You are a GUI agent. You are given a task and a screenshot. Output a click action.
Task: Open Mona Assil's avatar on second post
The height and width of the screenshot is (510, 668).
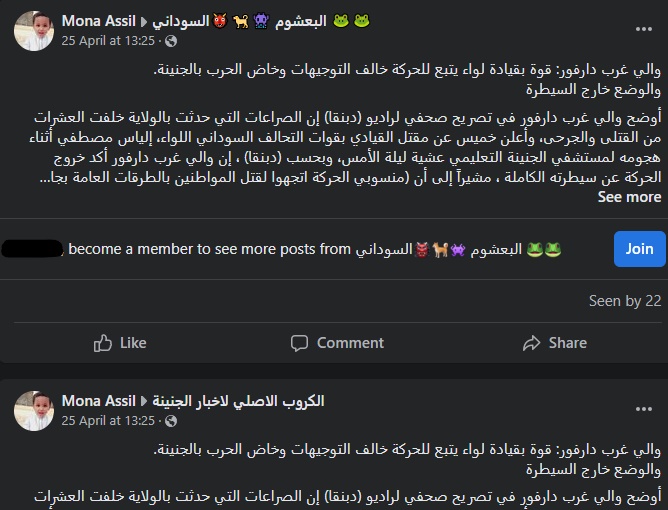34,410
